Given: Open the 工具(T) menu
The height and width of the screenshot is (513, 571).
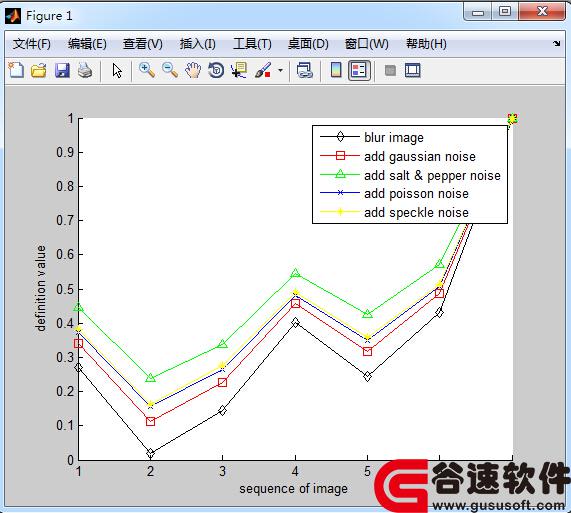Looking at the screenshot, I should click(x=252, y=44).
